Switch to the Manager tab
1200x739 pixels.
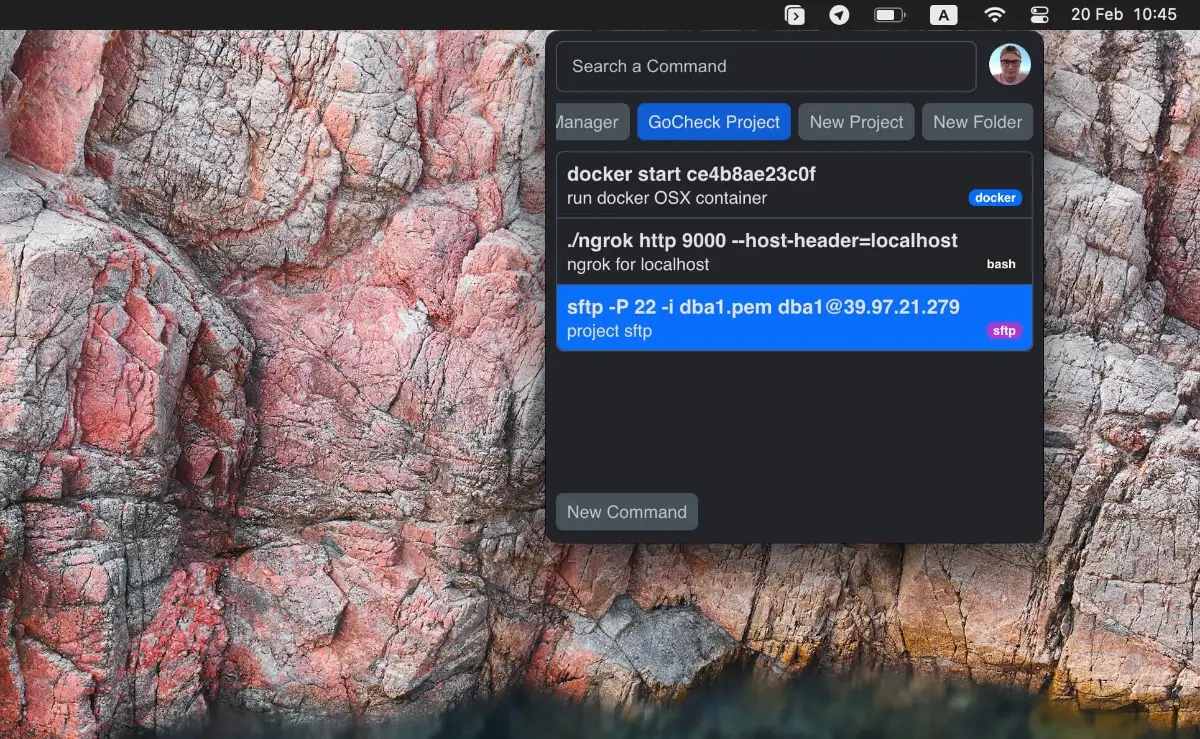589,121
